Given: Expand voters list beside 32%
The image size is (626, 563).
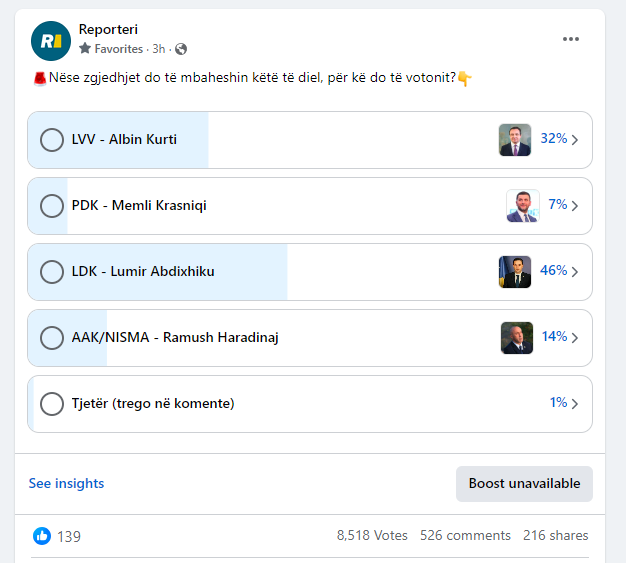Looking at the screenshot, I should tap(574, 140).
